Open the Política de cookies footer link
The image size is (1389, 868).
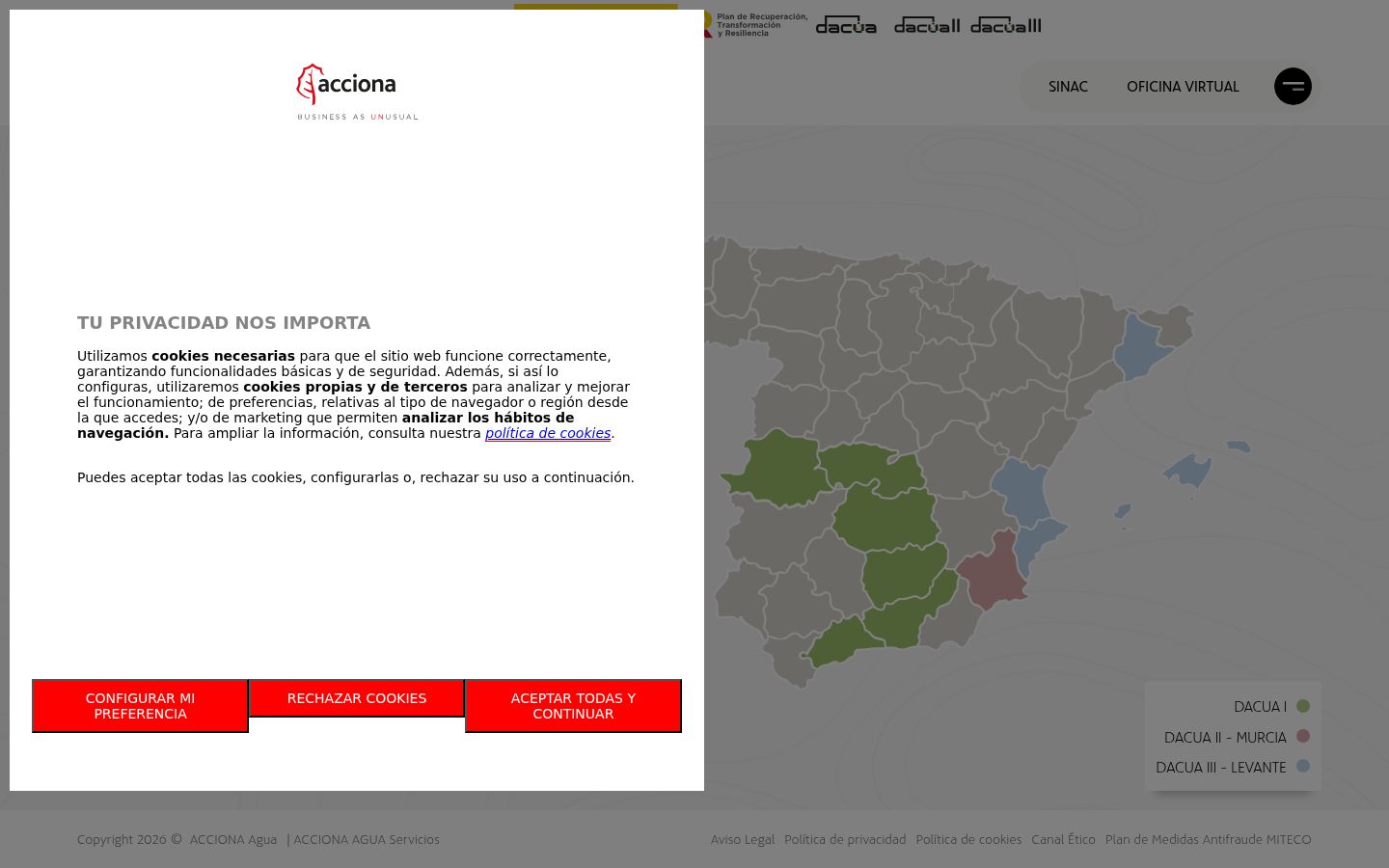click(x=968, y=840)
